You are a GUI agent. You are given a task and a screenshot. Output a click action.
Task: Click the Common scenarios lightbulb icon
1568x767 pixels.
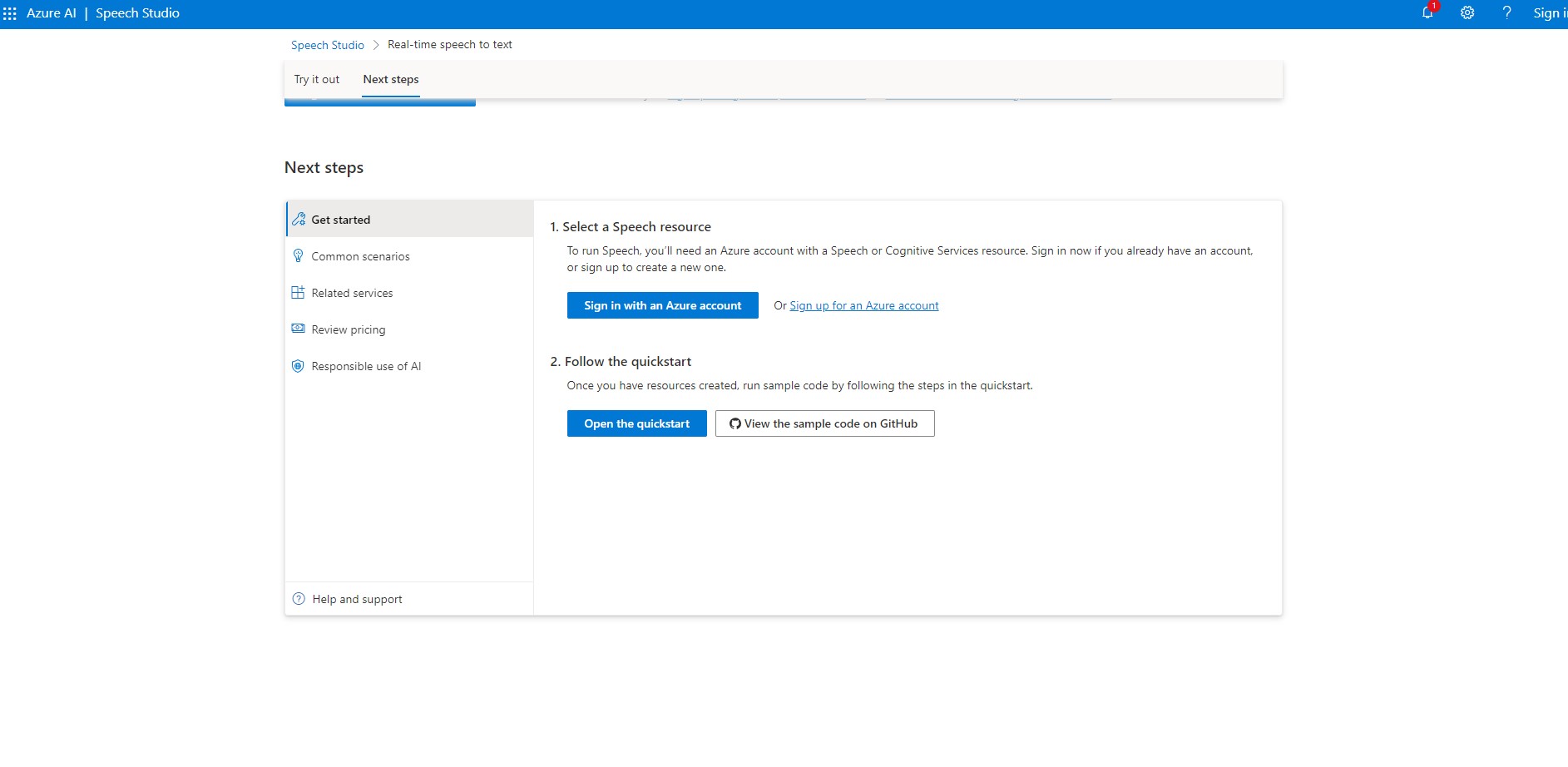pyautogui.click(x=298, y=255)
